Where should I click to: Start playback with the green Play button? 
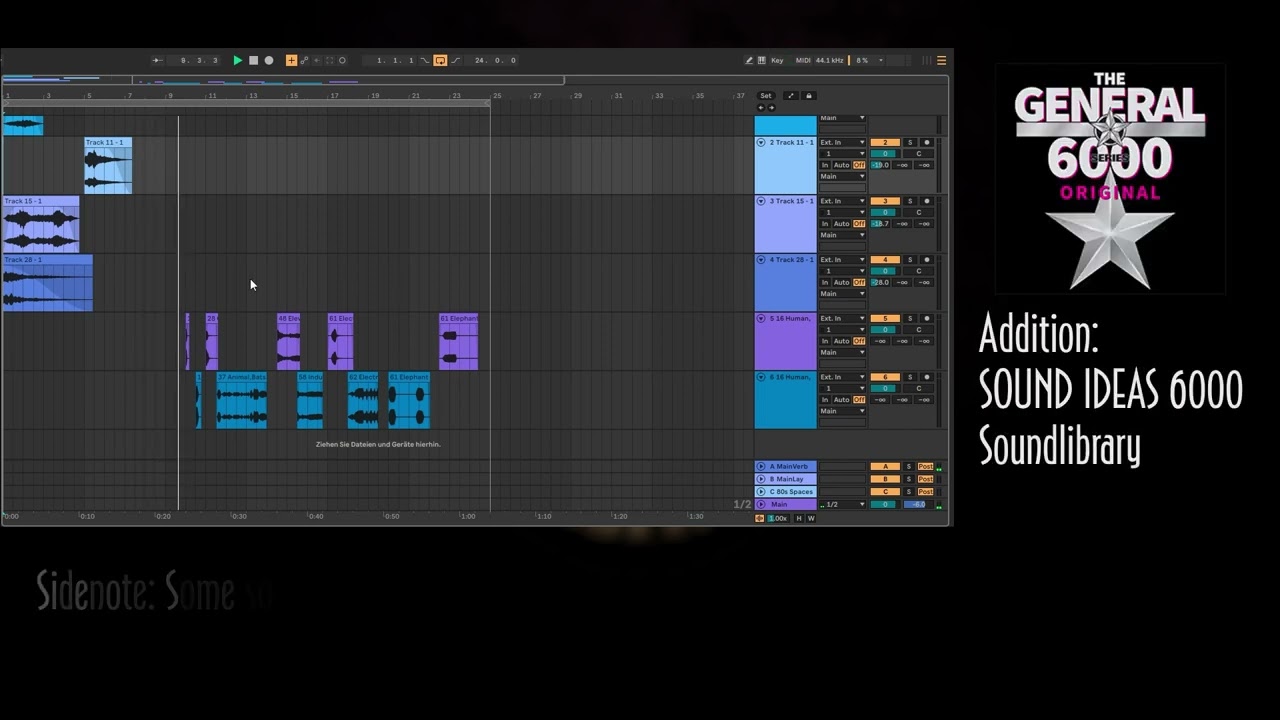tap(237, 60)
